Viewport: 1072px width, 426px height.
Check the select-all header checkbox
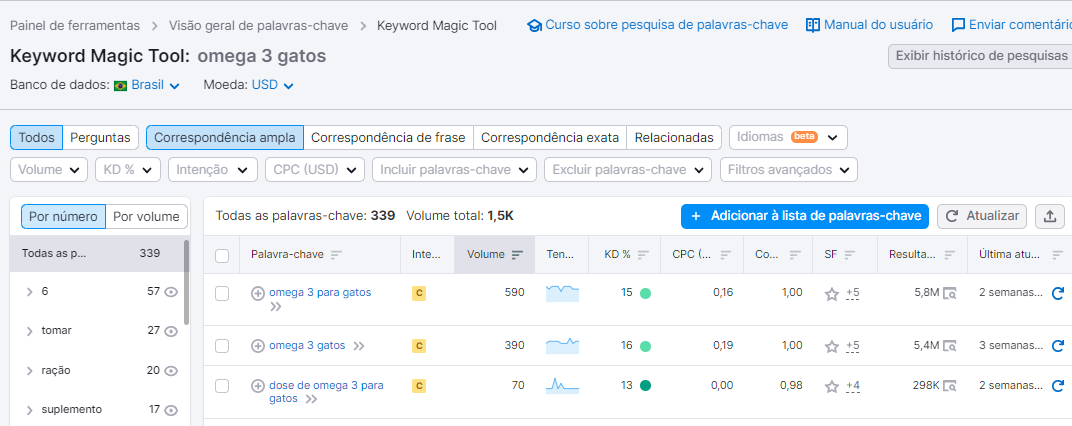coord(222,256)
